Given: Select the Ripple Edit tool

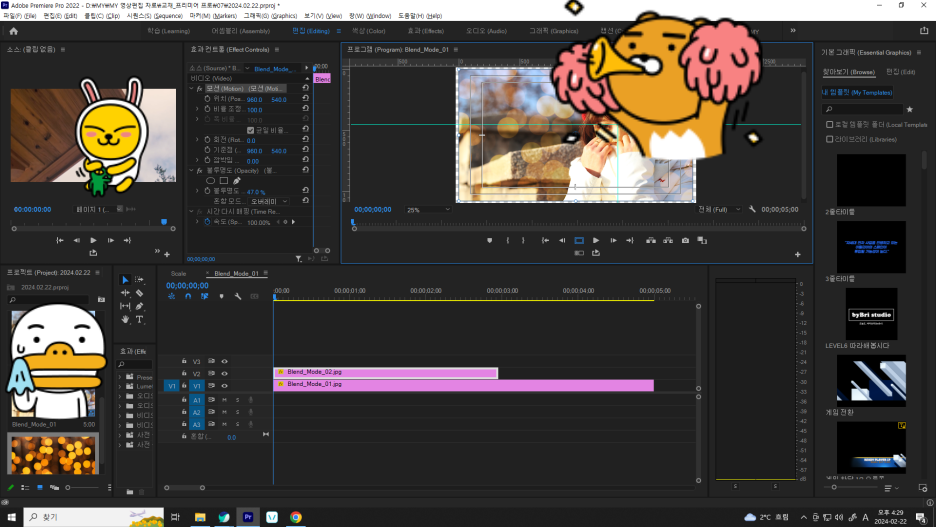Looking at the screenshot, I should point(125,292).
